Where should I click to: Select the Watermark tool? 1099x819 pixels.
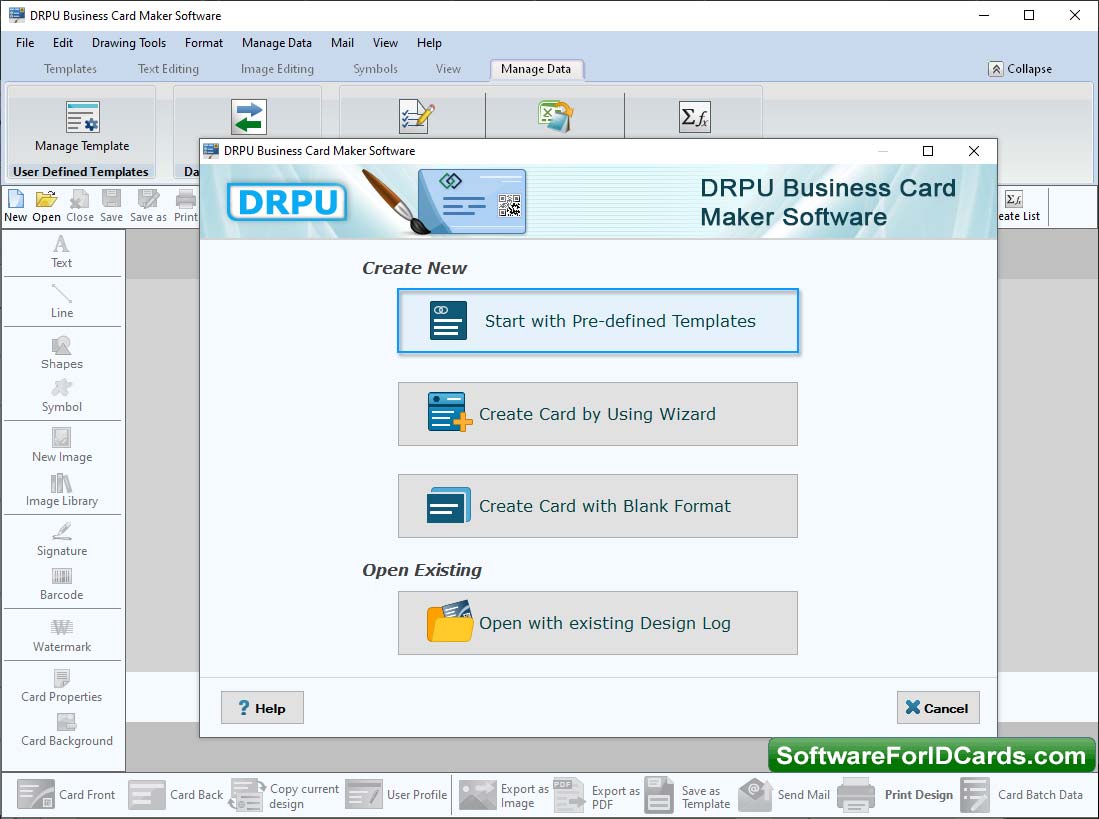click(62, 636)
